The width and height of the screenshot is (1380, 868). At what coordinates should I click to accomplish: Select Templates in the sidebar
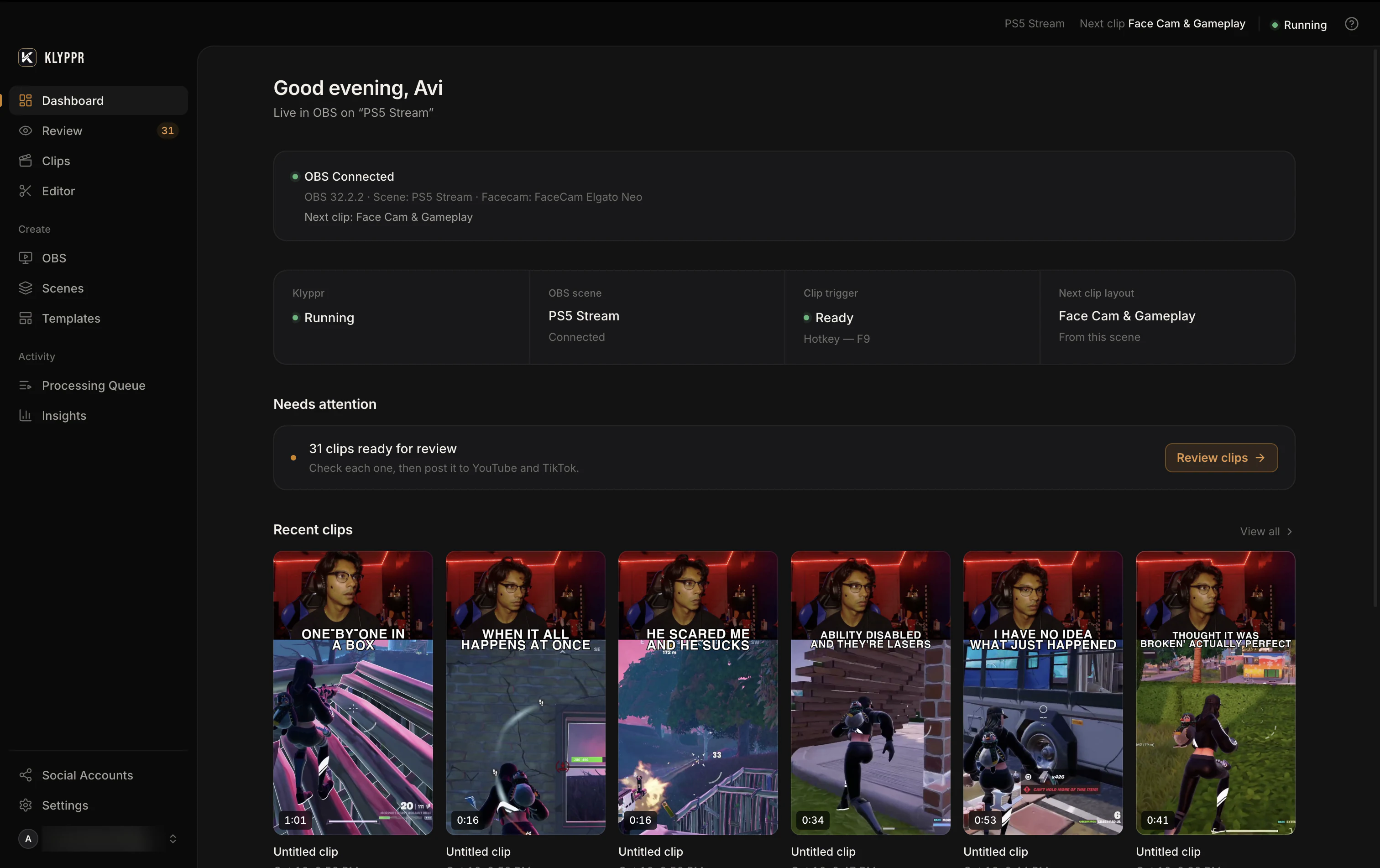tap(98, 318)
